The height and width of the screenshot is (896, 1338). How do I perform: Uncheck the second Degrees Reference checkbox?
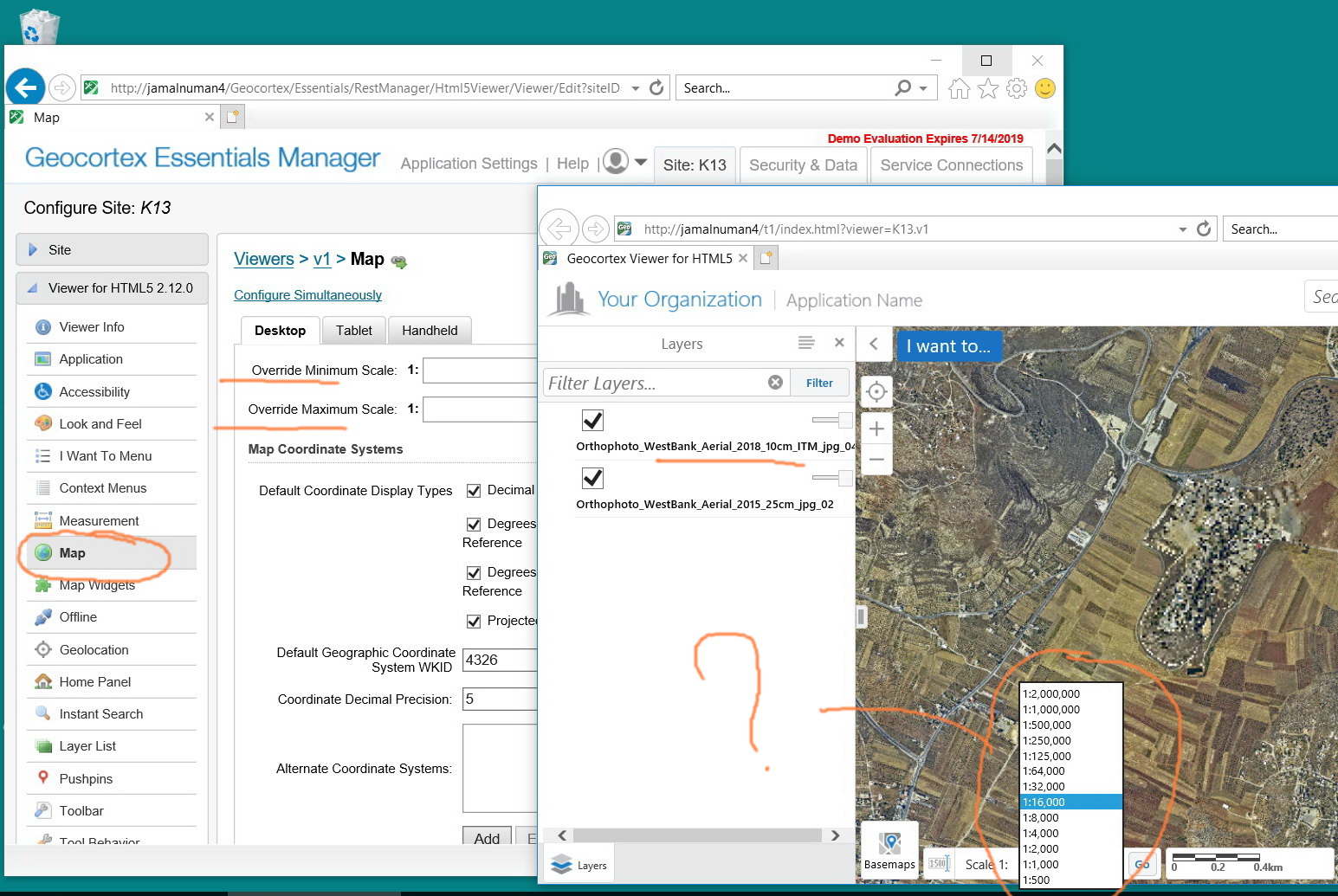pos(474,572)
